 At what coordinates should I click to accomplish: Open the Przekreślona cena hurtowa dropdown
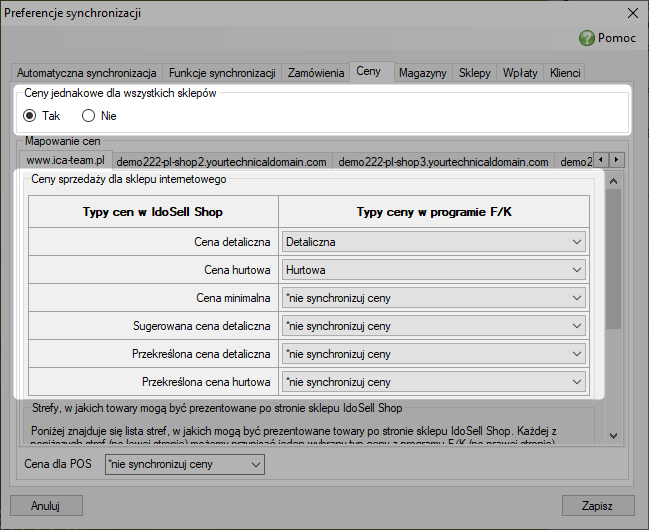coord(434,382)
